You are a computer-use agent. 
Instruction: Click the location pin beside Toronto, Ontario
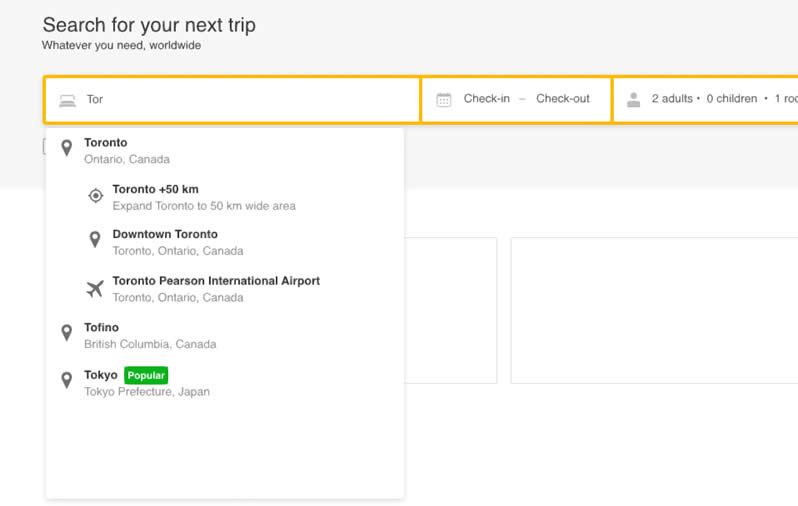pos(67,149)
